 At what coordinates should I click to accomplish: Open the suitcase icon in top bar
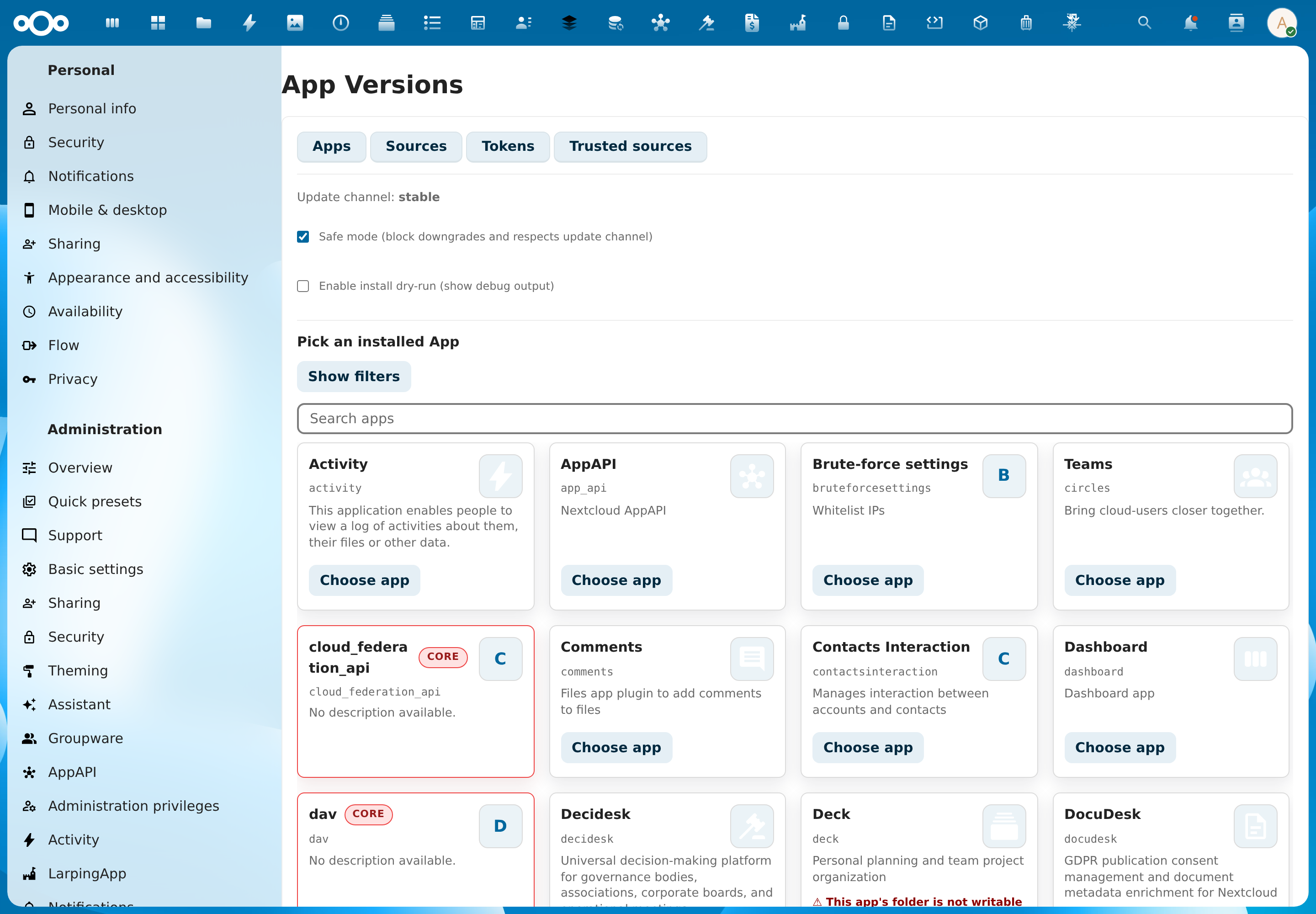[x=1026, y=23]
